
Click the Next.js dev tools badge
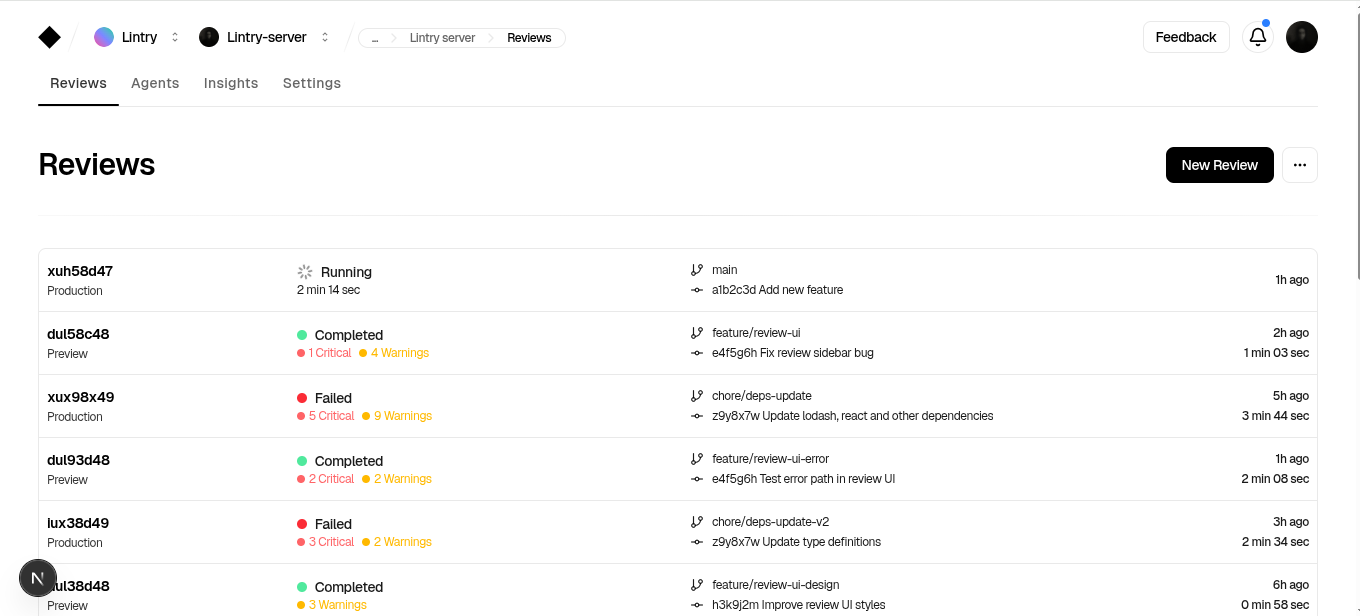pos(38,578)
